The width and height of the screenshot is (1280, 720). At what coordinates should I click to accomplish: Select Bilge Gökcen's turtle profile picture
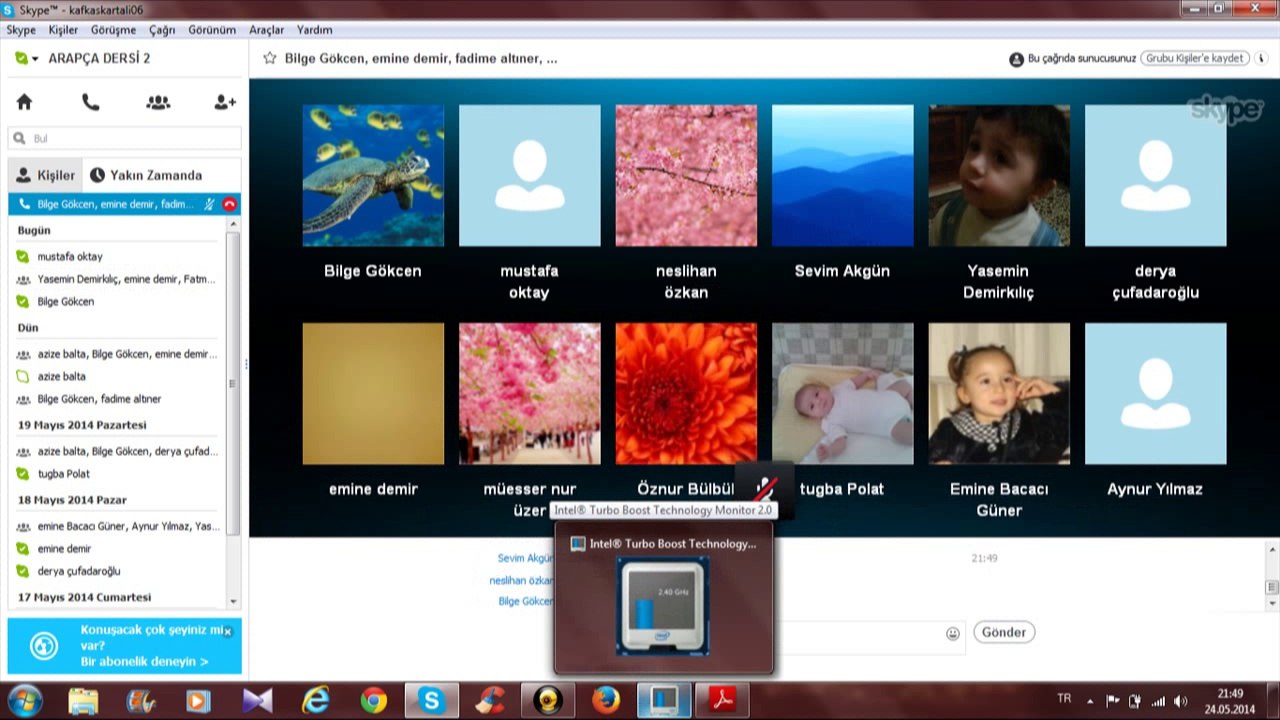(373, 175)
